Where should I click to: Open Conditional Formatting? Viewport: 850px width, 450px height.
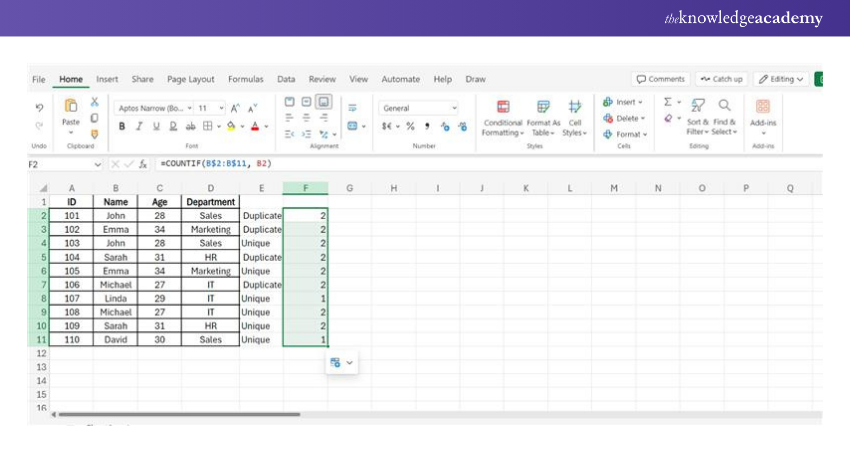pos(502,107)
